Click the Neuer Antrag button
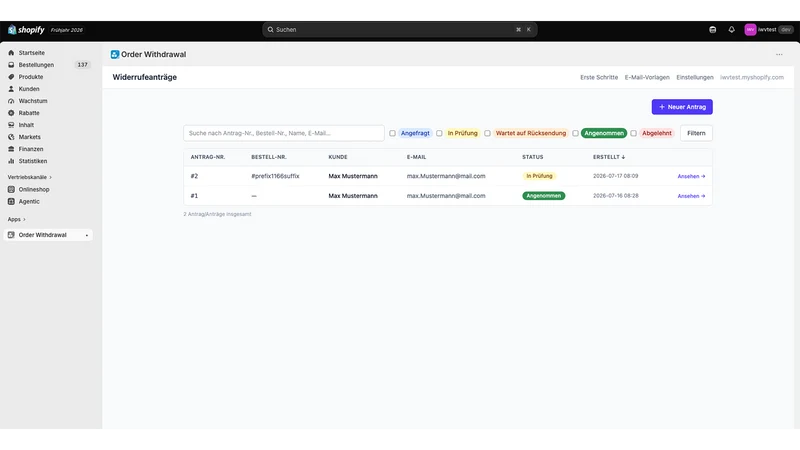This screenshot has width=800, height=450. [x=682, y=107]
